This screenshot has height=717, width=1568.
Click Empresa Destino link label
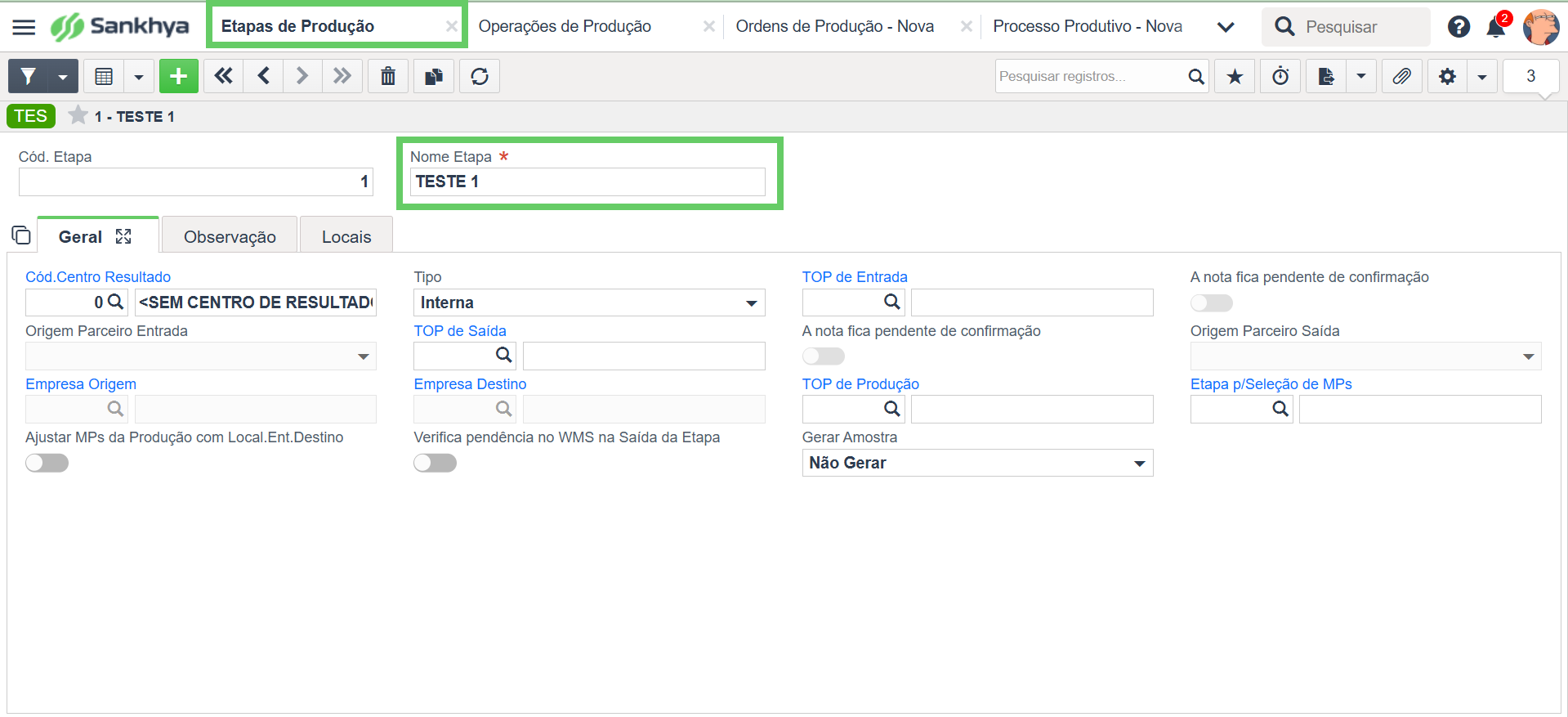[x=470, y=384]
